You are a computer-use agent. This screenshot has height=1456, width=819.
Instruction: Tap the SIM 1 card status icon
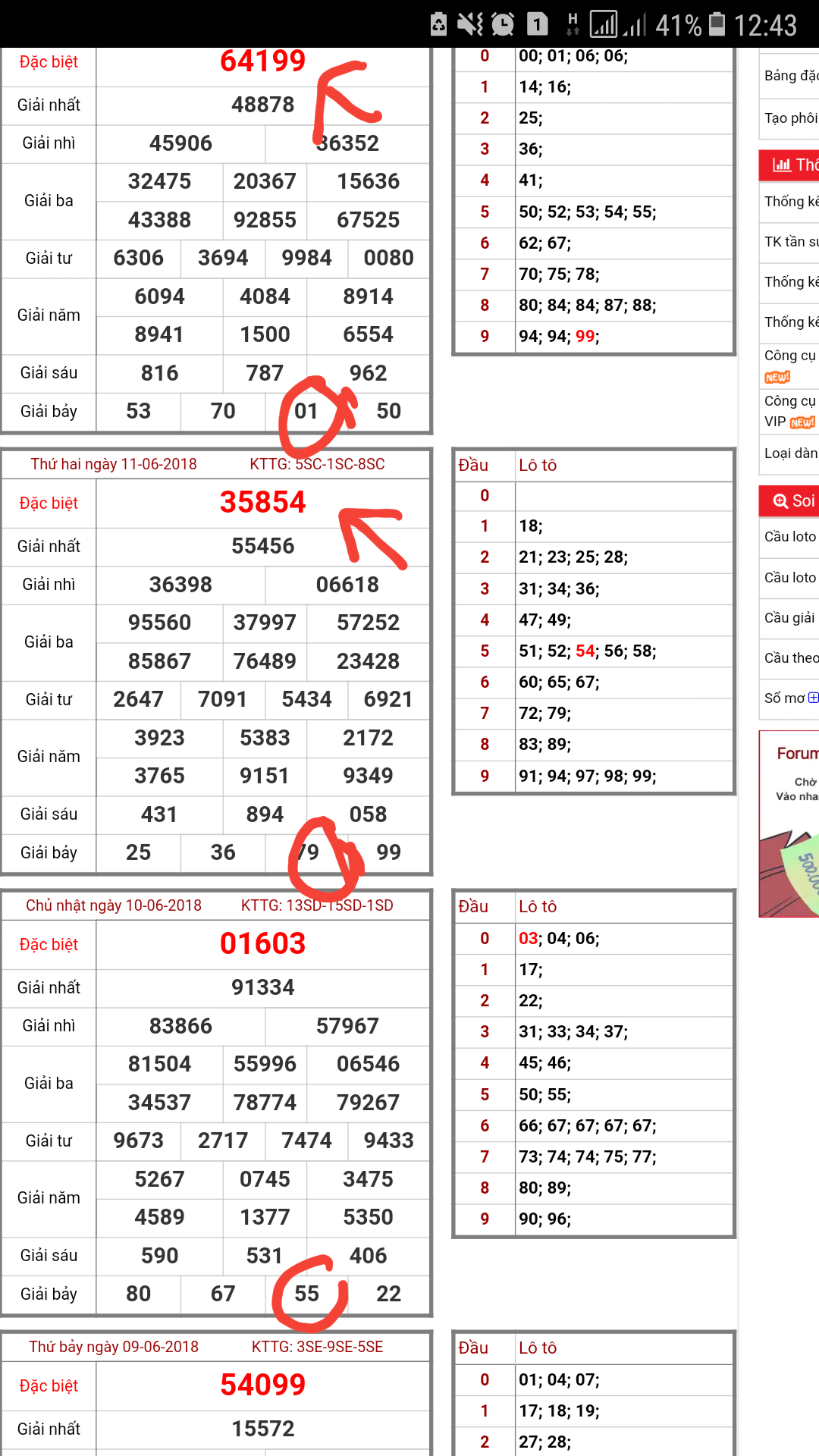point(538,25)
